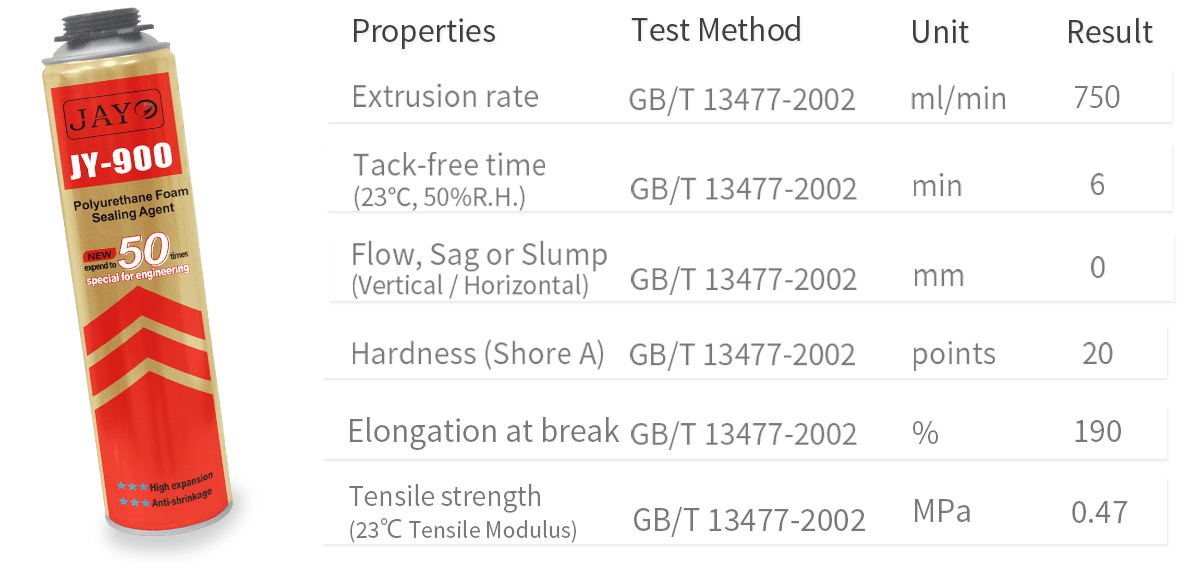Click the 0.47 MPa tensile result value
1190x562 pixels.
tap(1099, 513)
